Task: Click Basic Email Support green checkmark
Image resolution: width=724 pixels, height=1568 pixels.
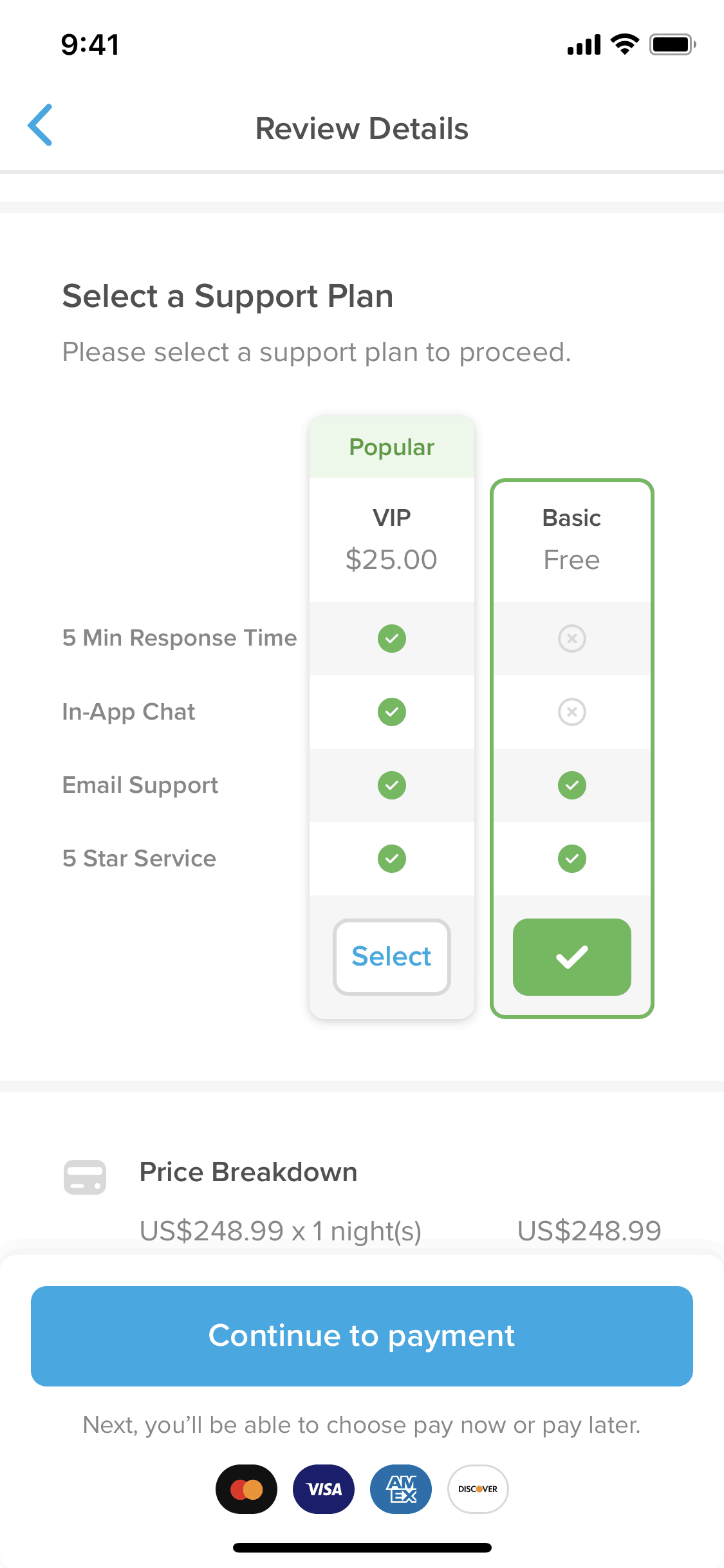Action: (572, 785)
